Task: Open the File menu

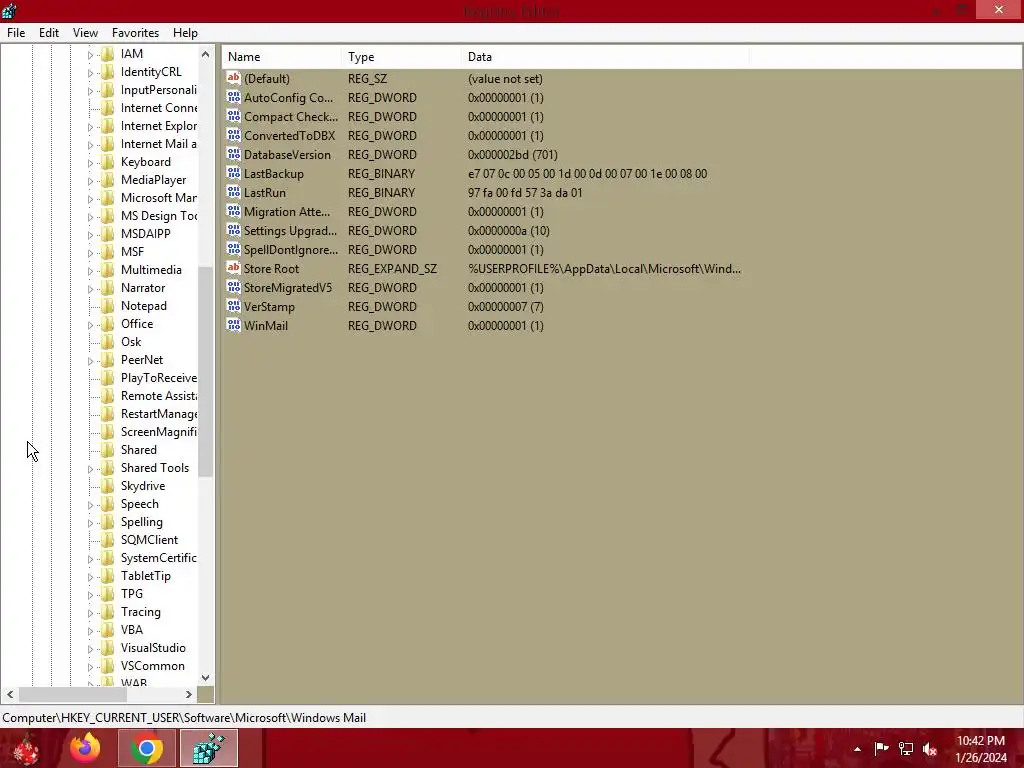Action: 16,33
